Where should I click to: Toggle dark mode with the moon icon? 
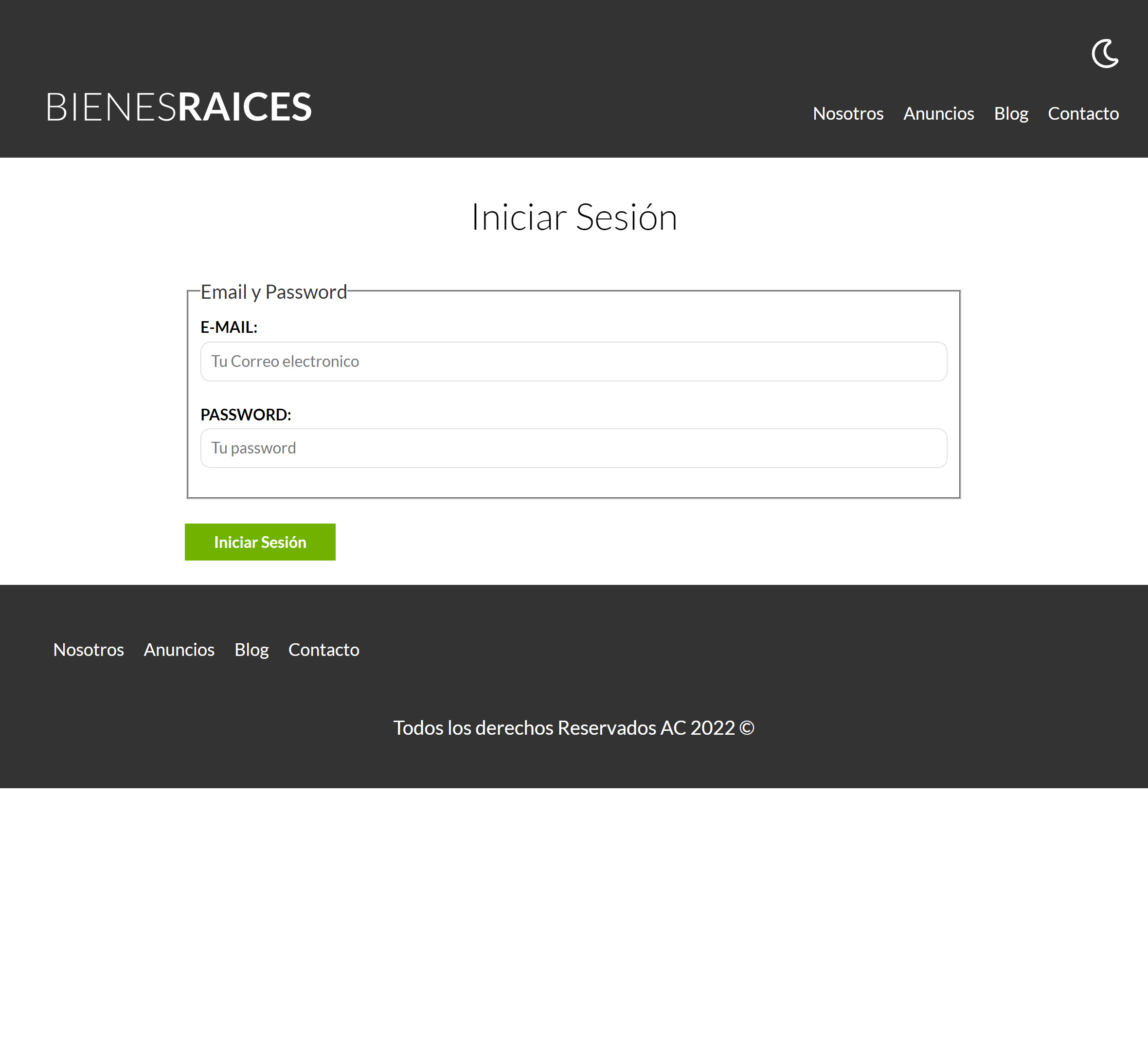tap(1105, 54)
